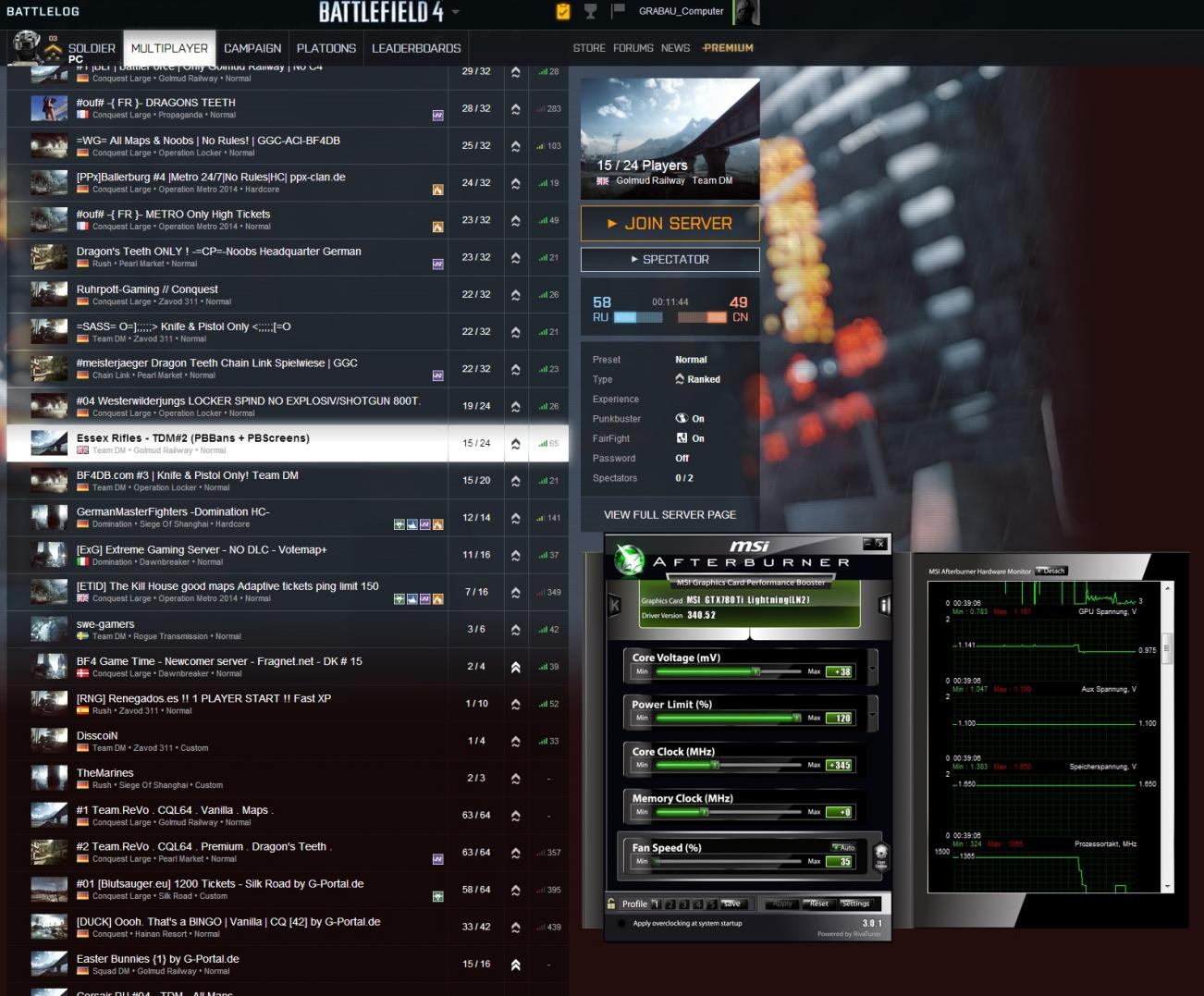Open the PLATOONS tab

[326, 48]
